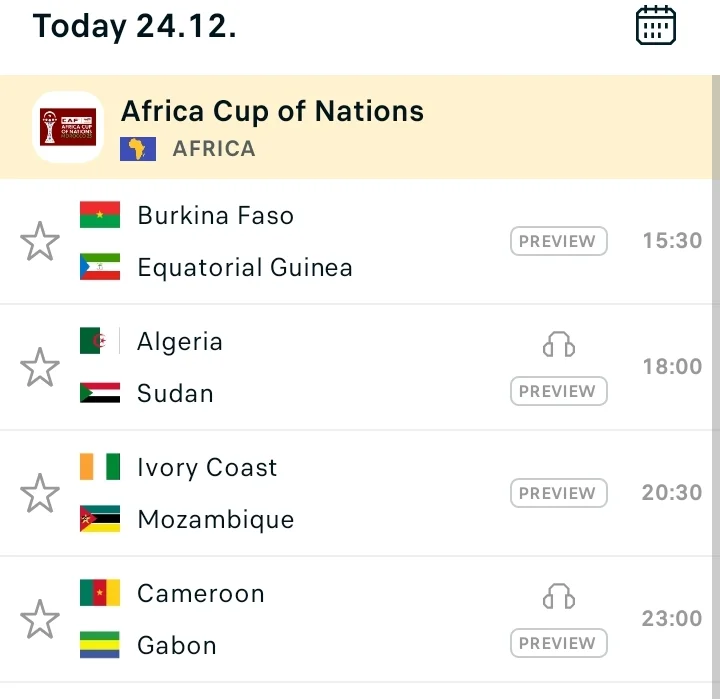720x699 pixels.
Task: Toggle favorite star for Ivory Coast match
Action: pyautogui.click(x=40, y=494)
